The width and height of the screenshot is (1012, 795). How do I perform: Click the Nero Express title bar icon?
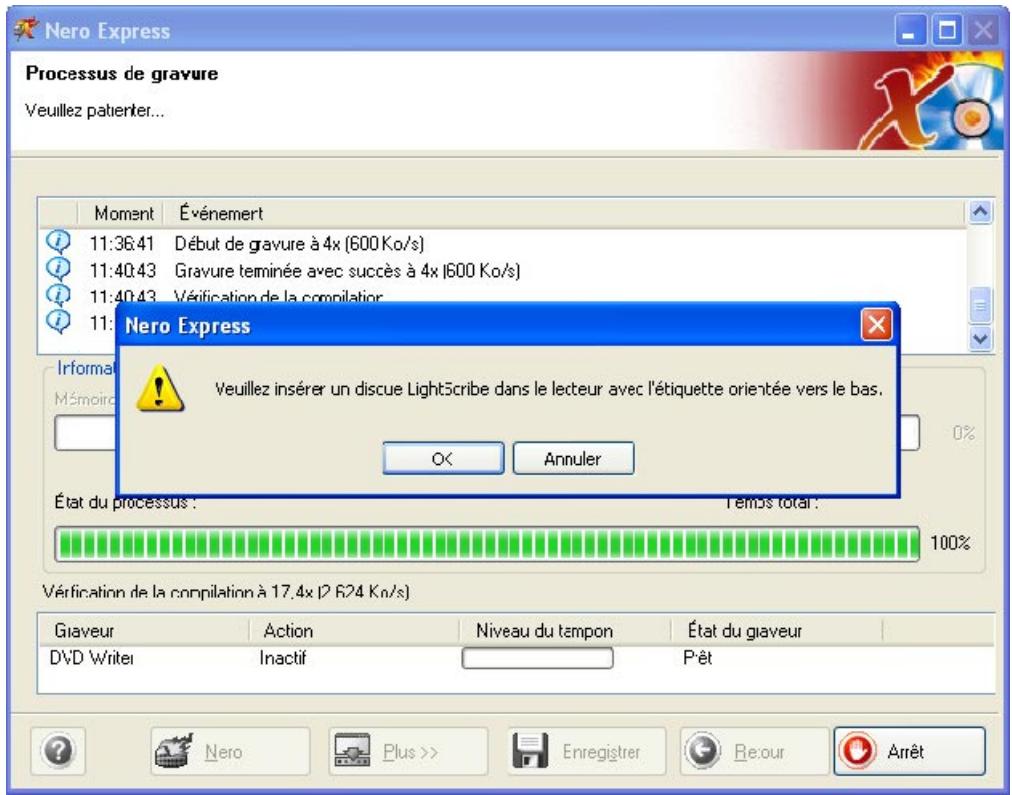[x=26, y=29]
